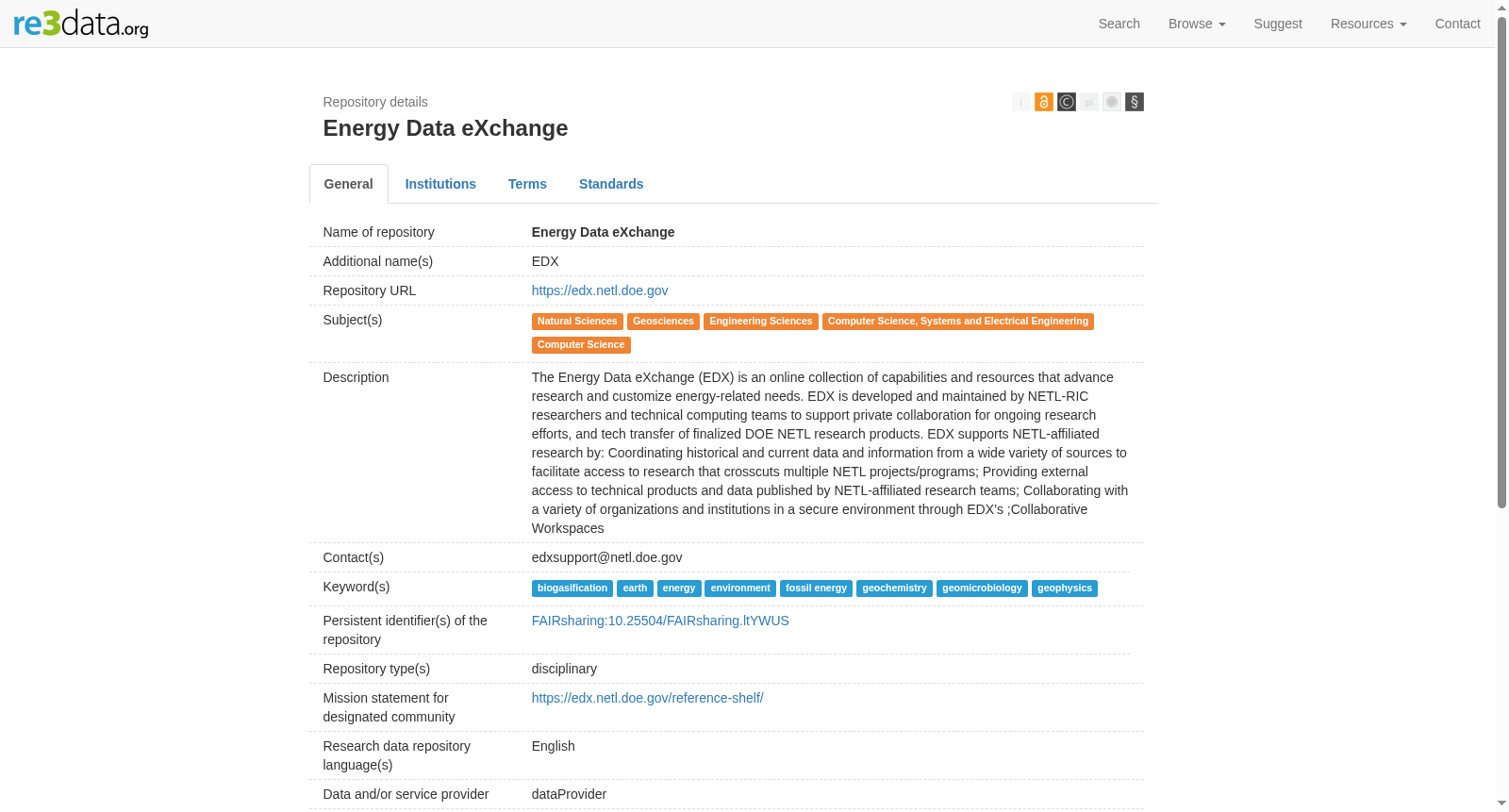Click the Computer Science subject tag
Viewport: 1509px width, 812px height.
pos(581,345)
